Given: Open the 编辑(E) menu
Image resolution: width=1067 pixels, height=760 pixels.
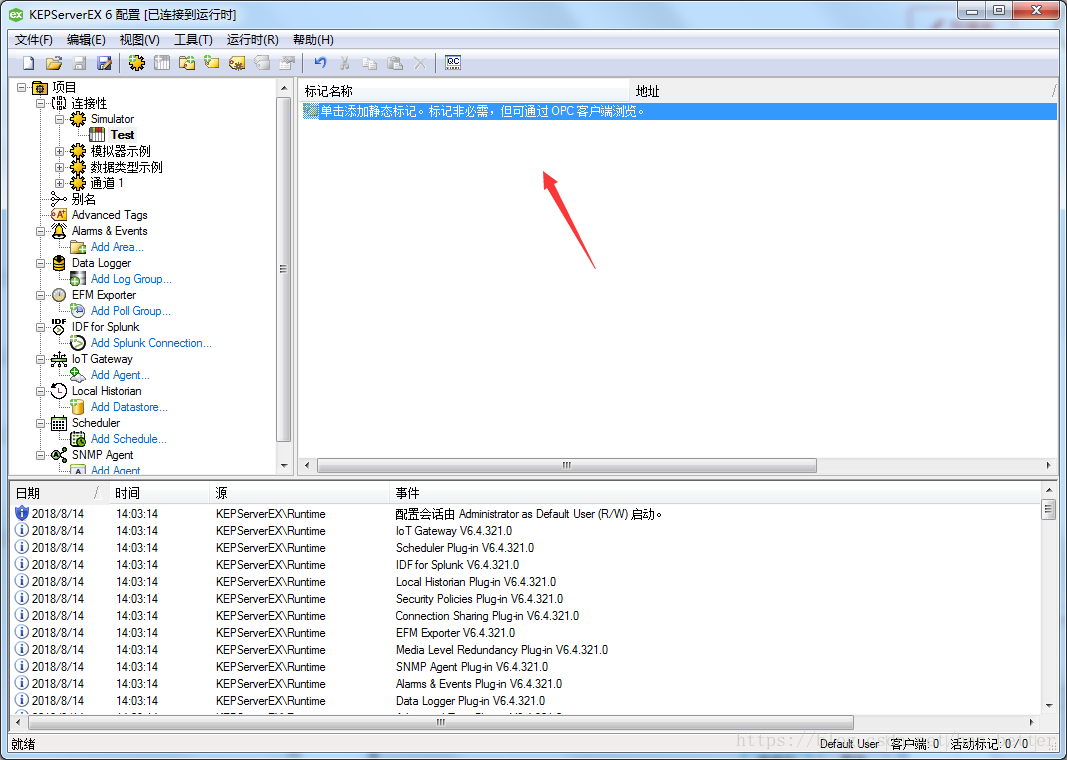Looking at the screenshot, I should coord(86,39).
